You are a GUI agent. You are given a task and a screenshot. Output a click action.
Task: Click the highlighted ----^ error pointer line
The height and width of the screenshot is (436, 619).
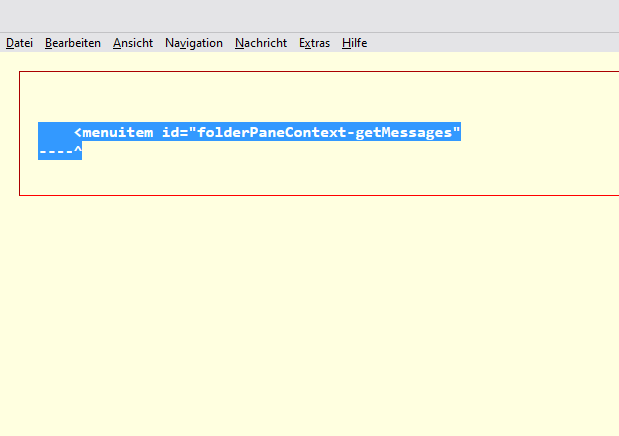point(60,150)
